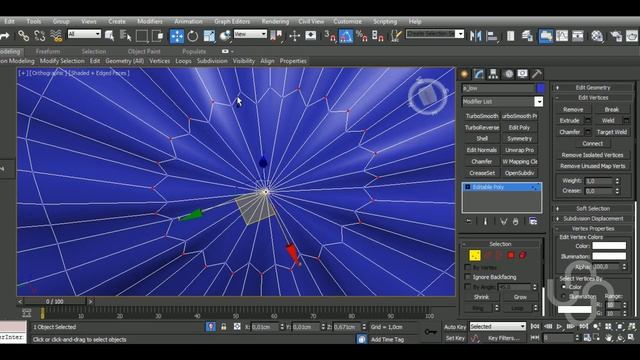Click the TurboSmooth modifier button
This screenshot has width=640, height=360.
click(x=482, y=116)
